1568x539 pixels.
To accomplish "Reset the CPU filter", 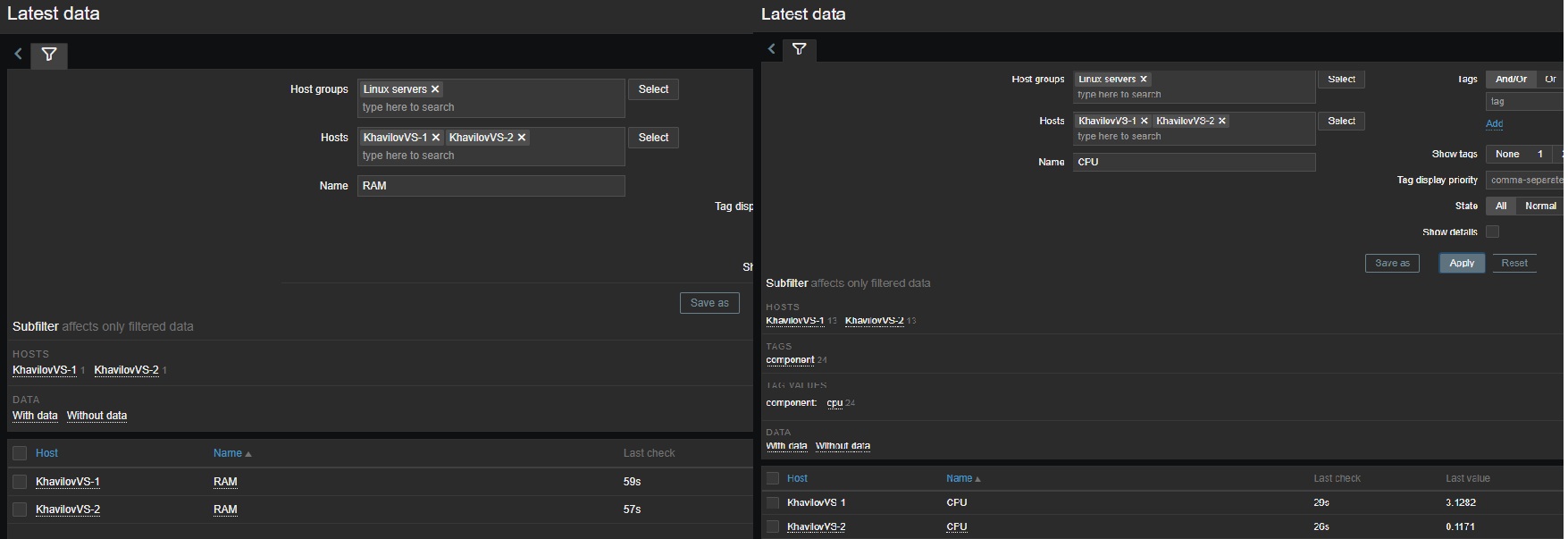I will click(x=1514, y=263).
